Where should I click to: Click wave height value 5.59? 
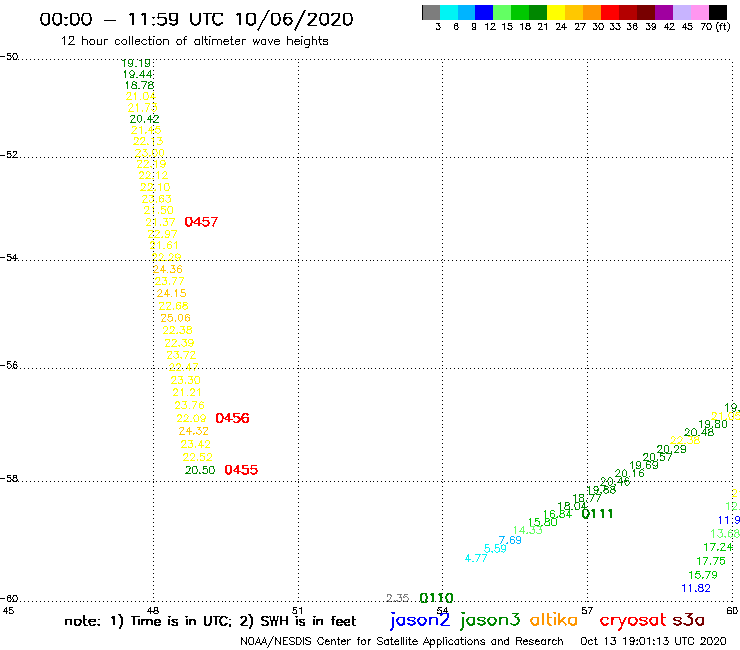click(495, 549)
